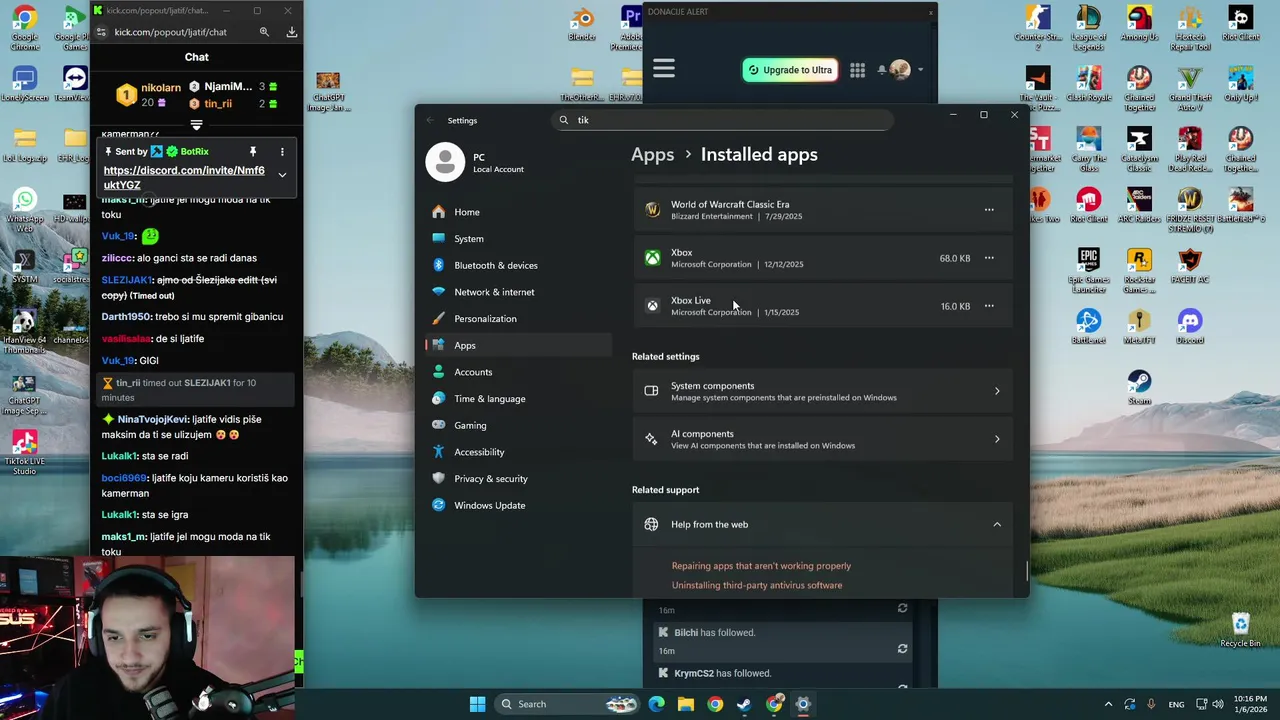The image size is (1280, 720).
Task: Select the Epic Games Launcher desktop icon
Action: coord(1088,271)
